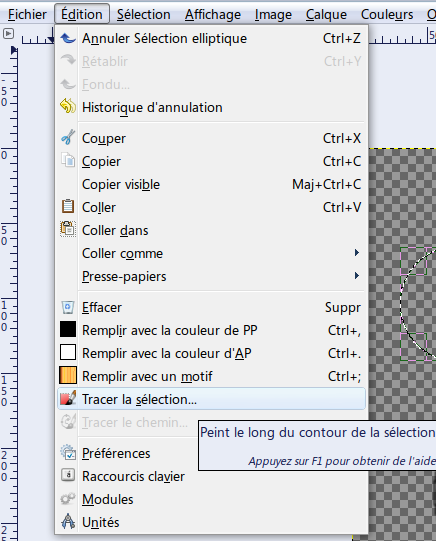Click the keyboard shortcut icon beside Raccourcis clavier
The image size is (436, 541).
[x=68, y=475]
